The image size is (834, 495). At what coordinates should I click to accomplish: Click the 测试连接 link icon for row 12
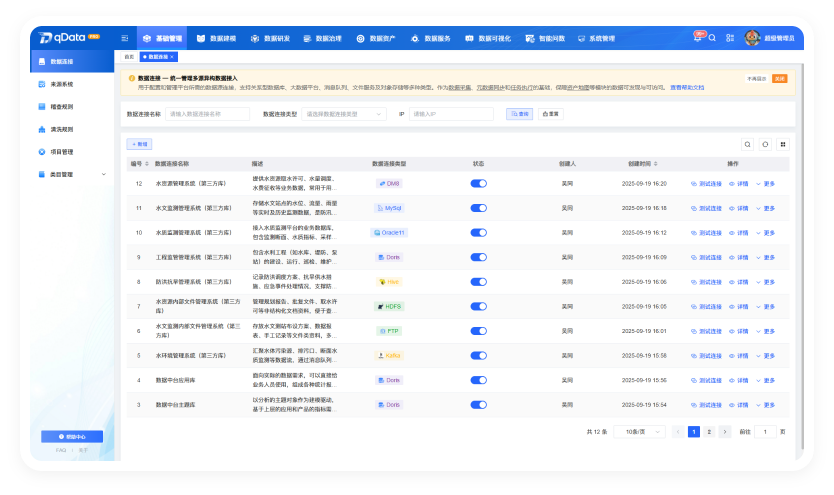click(x=694, y=183)
